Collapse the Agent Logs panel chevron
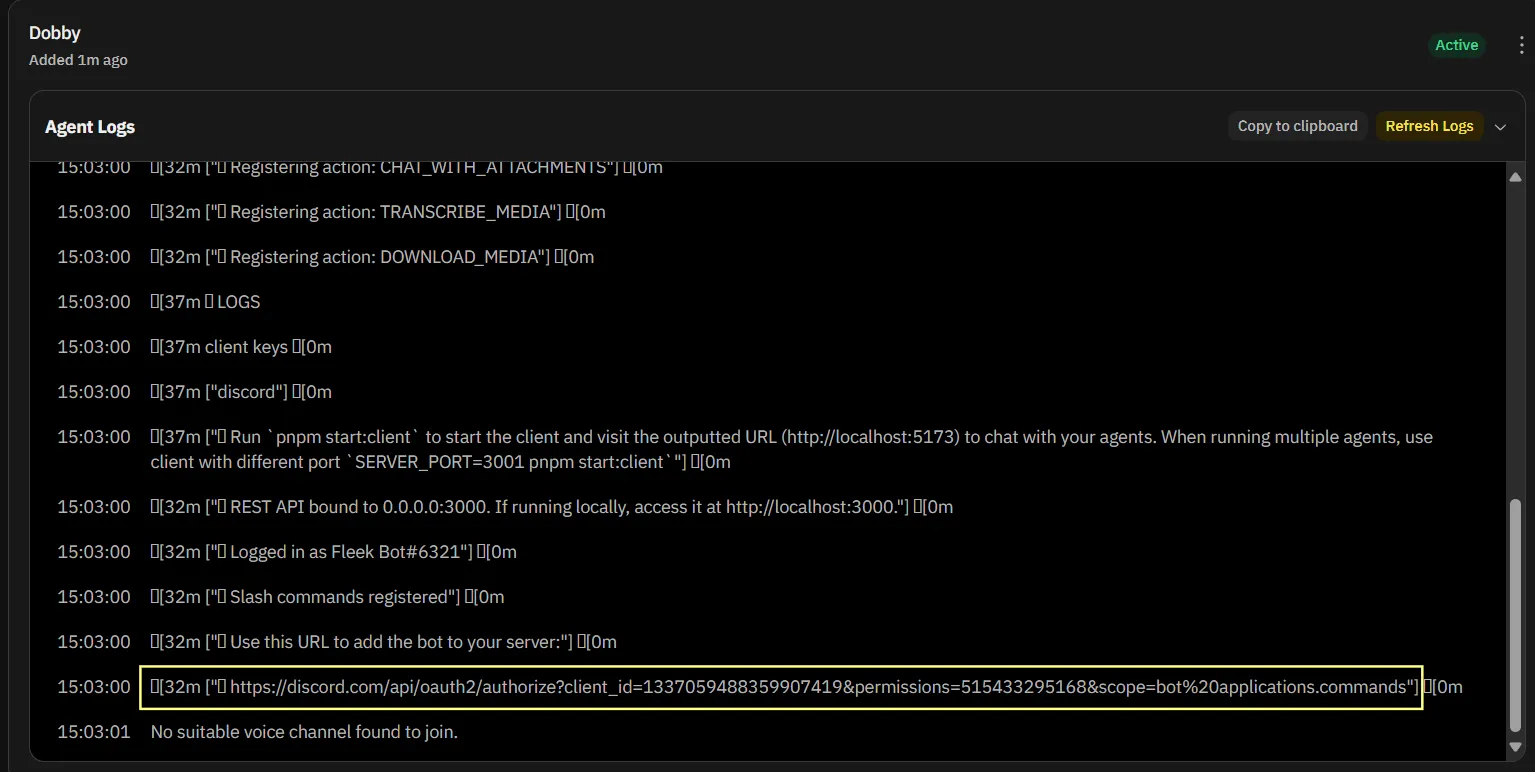This screenshot has width=1535, height=772. 1500,127
